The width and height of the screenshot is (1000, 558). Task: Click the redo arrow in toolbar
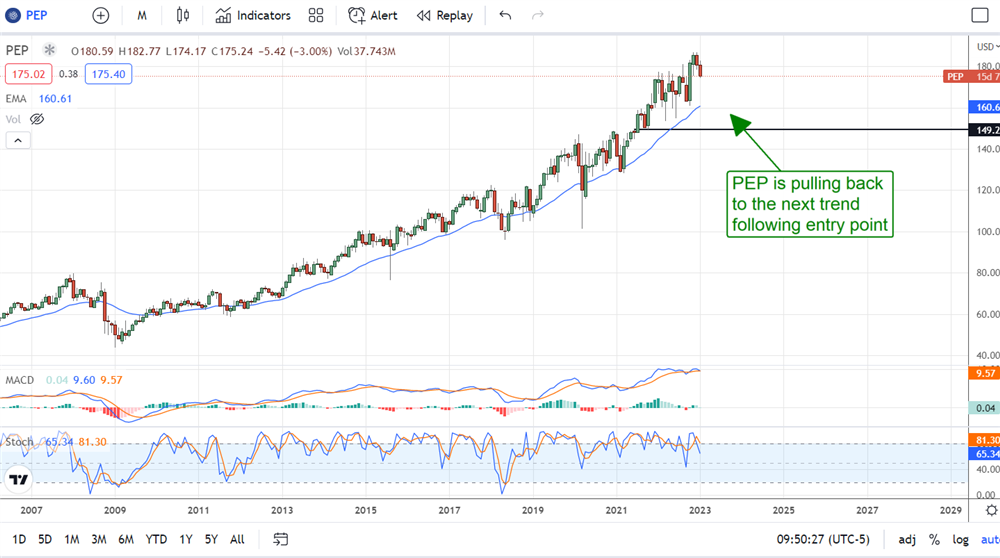539,15
